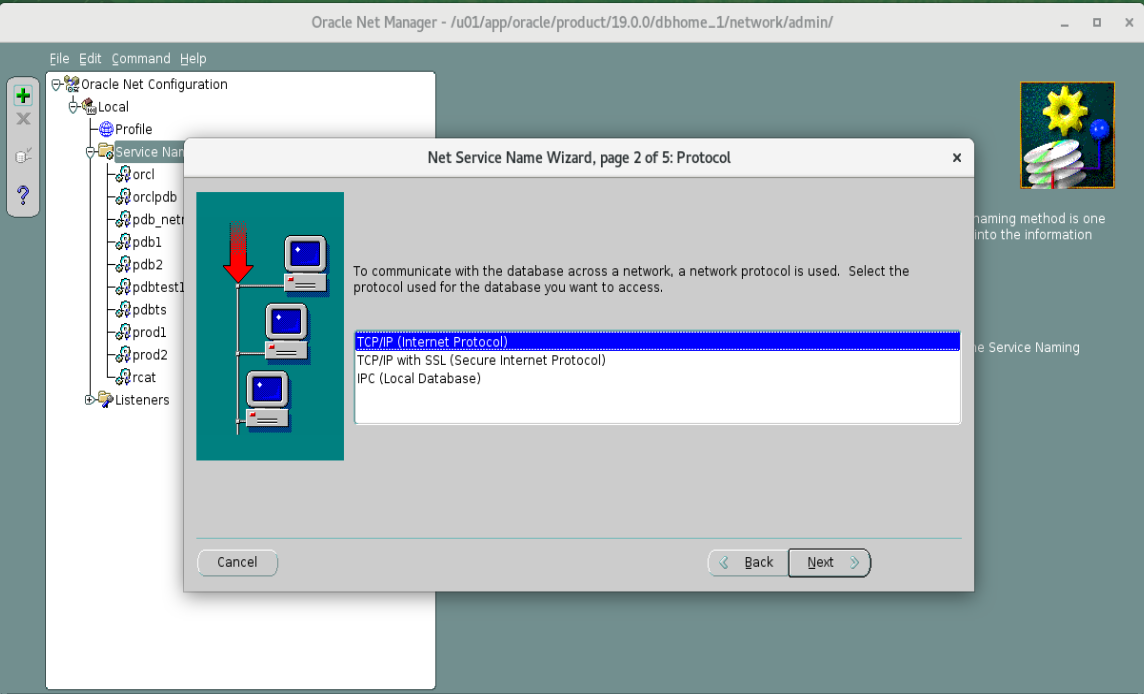
Task: Click the prod2 service icon
Action: coord(123,355)
